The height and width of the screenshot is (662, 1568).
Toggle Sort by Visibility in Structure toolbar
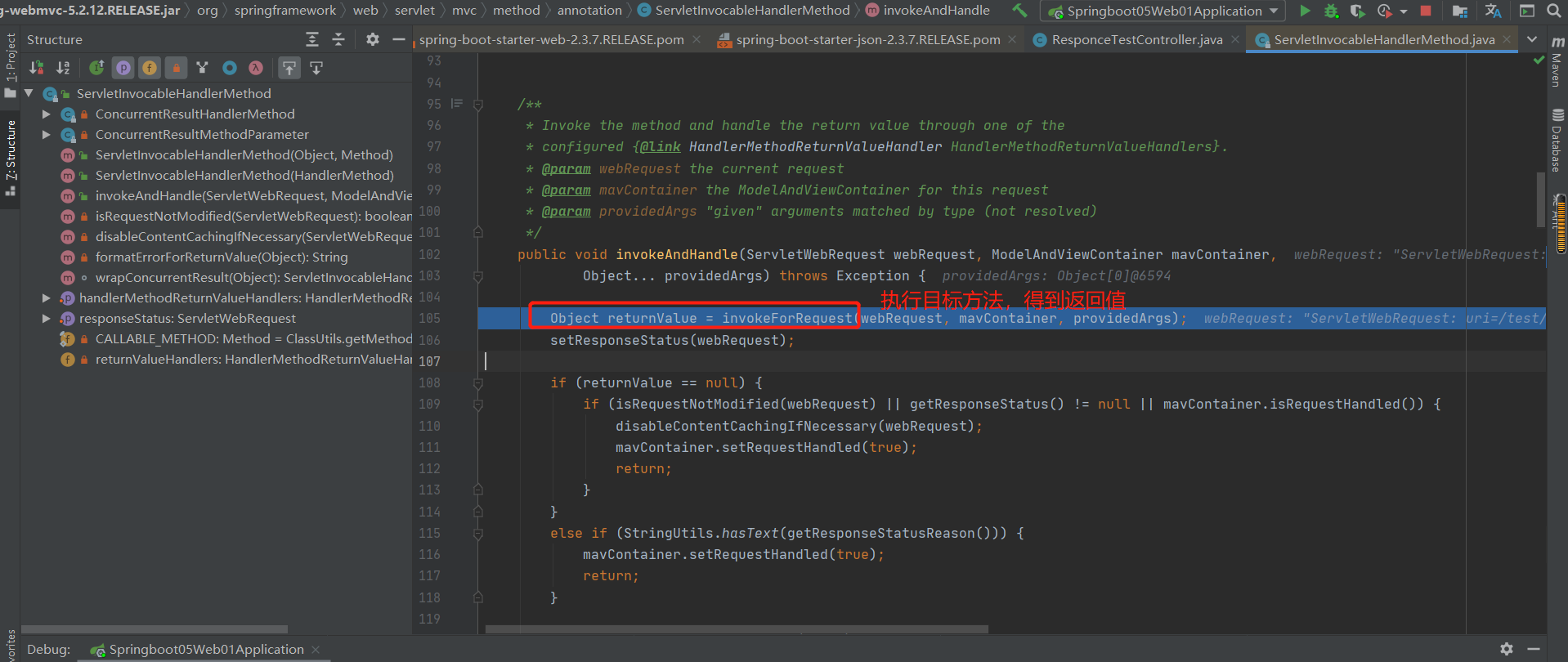coord(37,68)
